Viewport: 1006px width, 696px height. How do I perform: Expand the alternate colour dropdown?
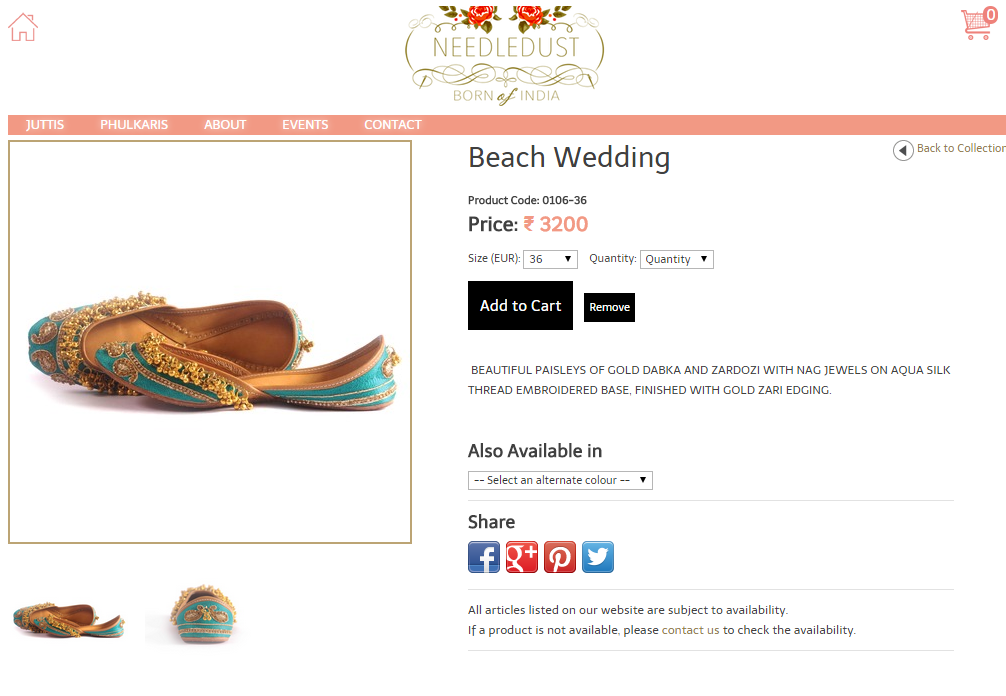560,480
